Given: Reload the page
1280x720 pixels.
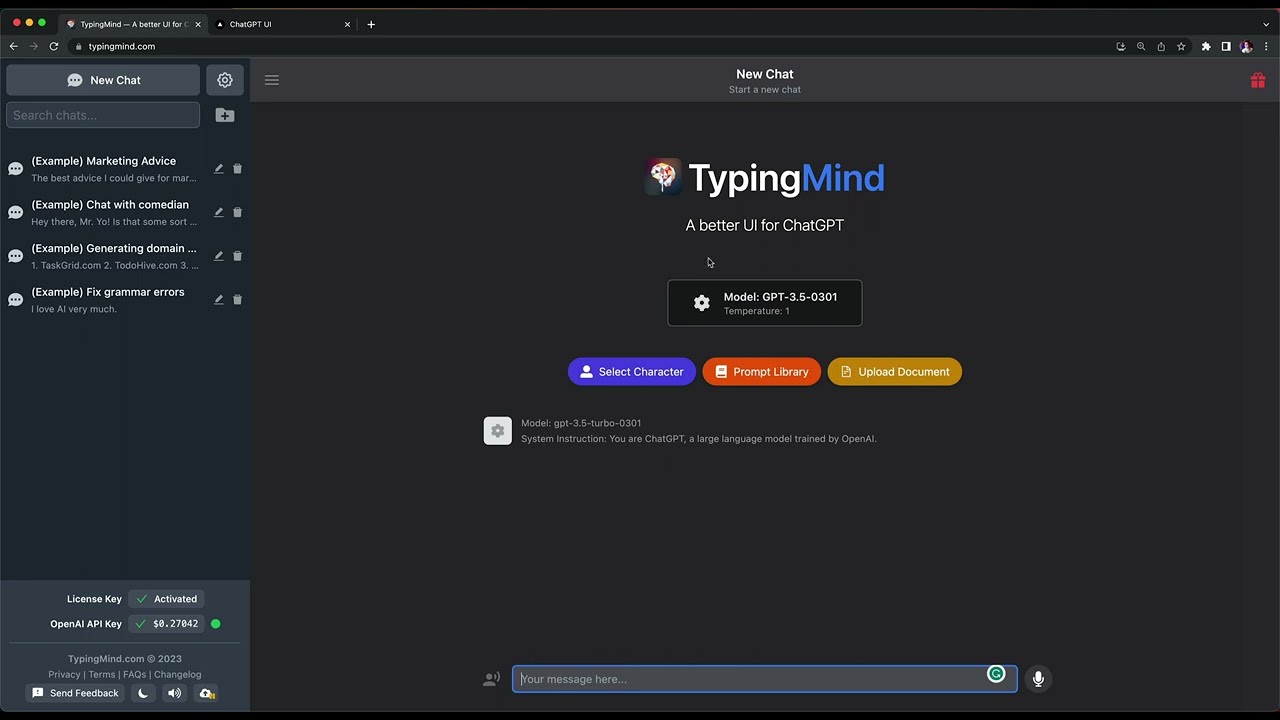Looking at the screenshot, I should pos(53,46).
